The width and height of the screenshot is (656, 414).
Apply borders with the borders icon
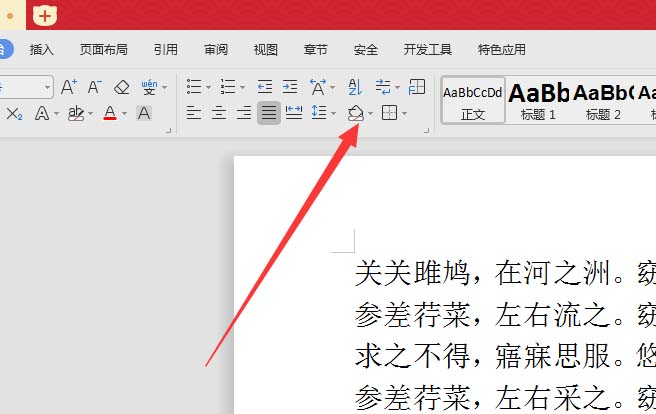(x=390, y=113)
